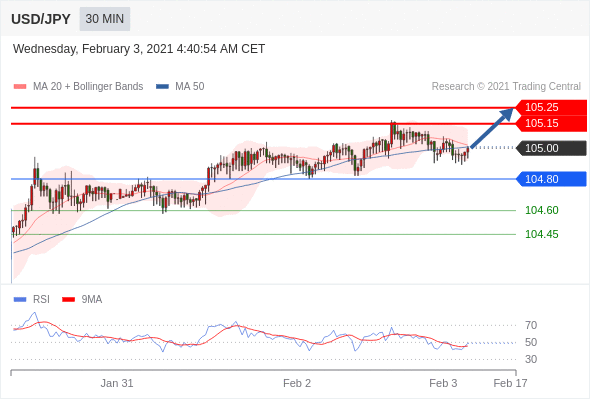Click the pink MA 20 color swatch
Viewport: 590px width, 400px height.
coord(20,87)
